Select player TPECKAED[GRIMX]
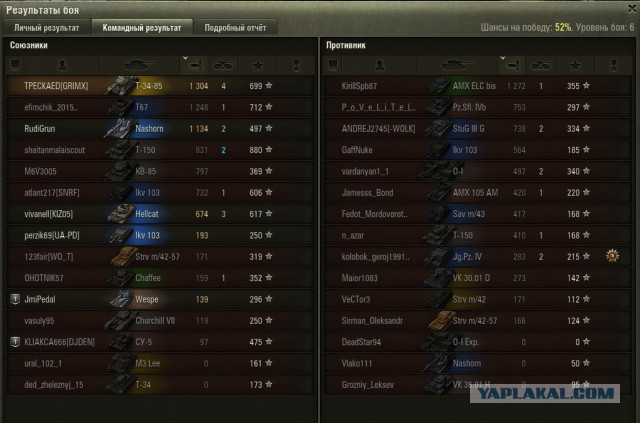The image size is (640, 423). (x=56, y=86)
